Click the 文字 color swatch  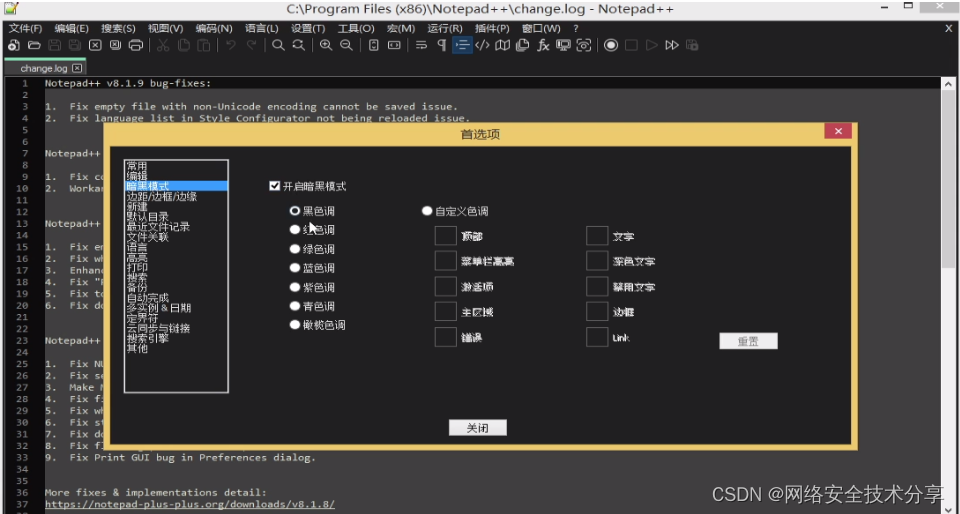click(597, 236)
